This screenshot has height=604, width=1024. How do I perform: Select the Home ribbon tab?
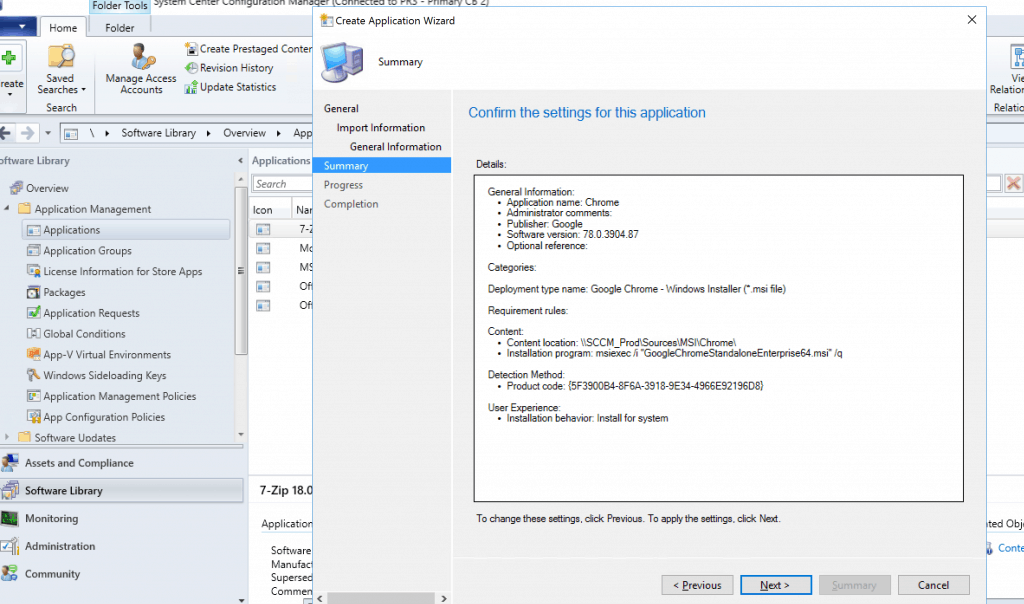(63, 27)
